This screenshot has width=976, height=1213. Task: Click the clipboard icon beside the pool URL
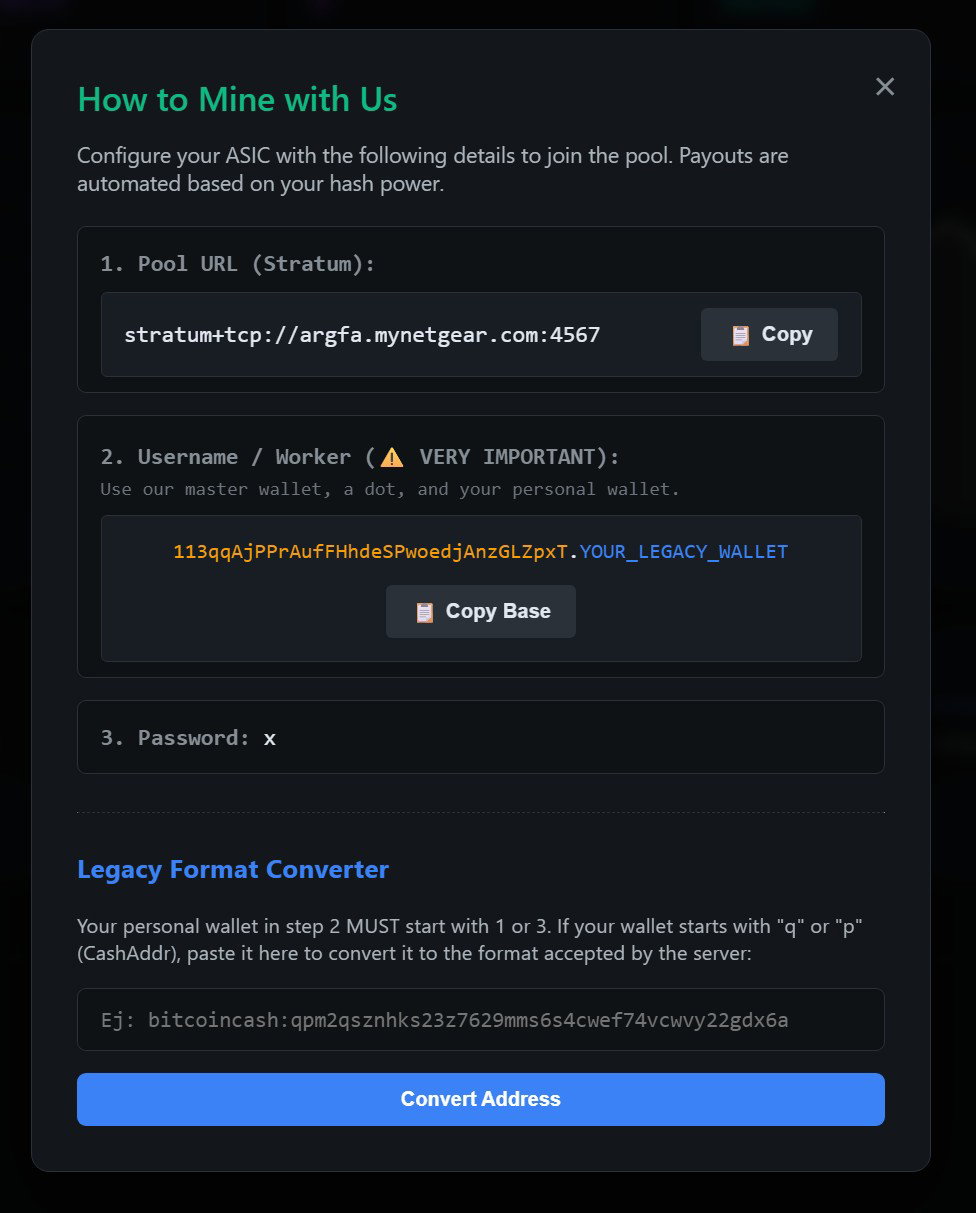740,335
